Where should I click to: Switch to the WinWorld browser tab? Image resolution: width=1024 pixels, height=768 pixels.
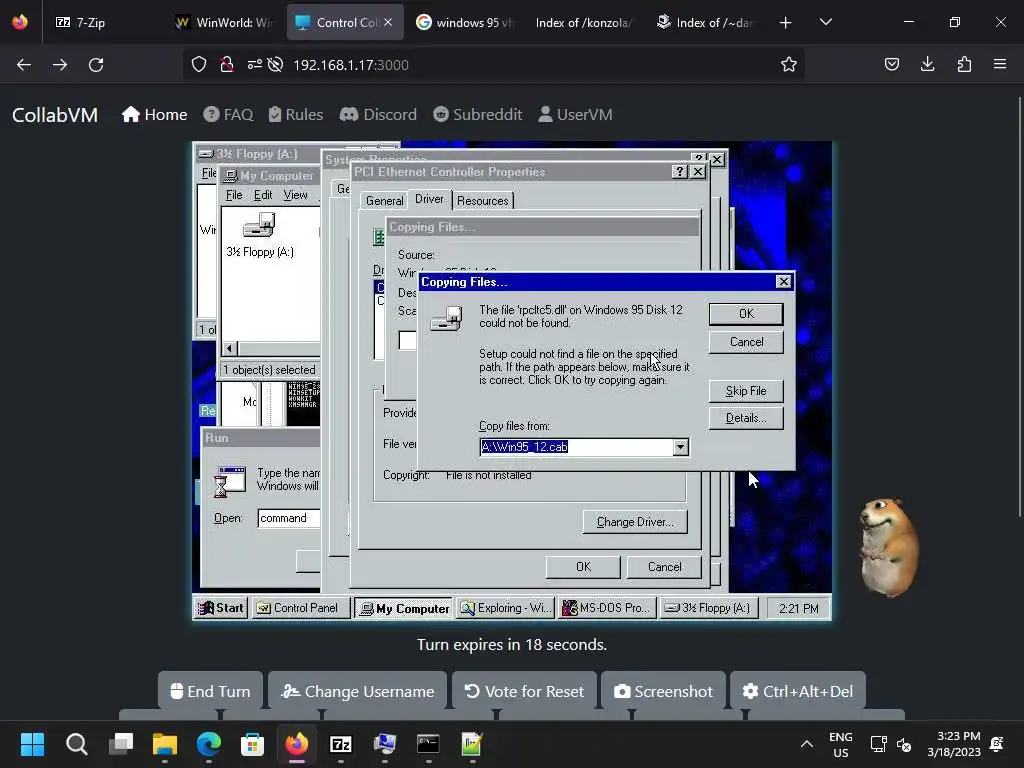click(225, 22)
